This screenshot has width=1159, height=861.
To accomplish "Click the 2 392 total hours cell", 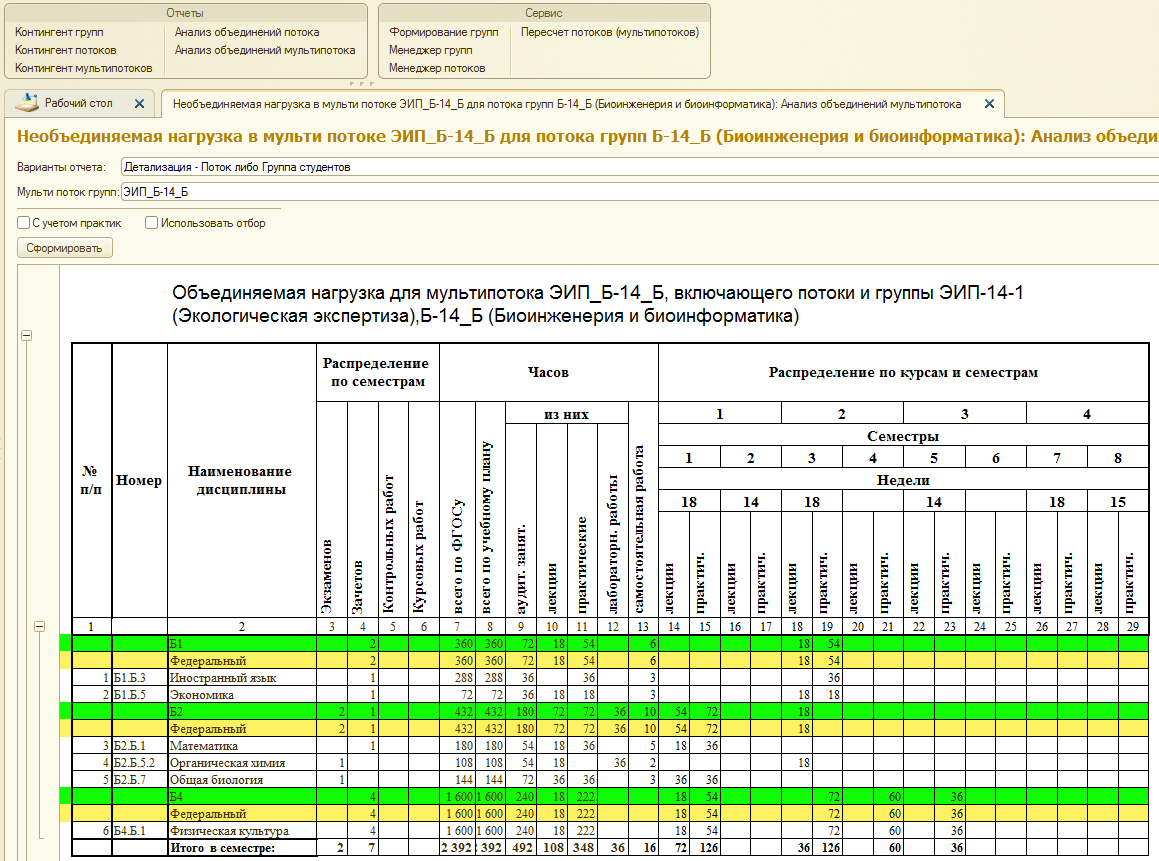I will (x=457, y=848).
